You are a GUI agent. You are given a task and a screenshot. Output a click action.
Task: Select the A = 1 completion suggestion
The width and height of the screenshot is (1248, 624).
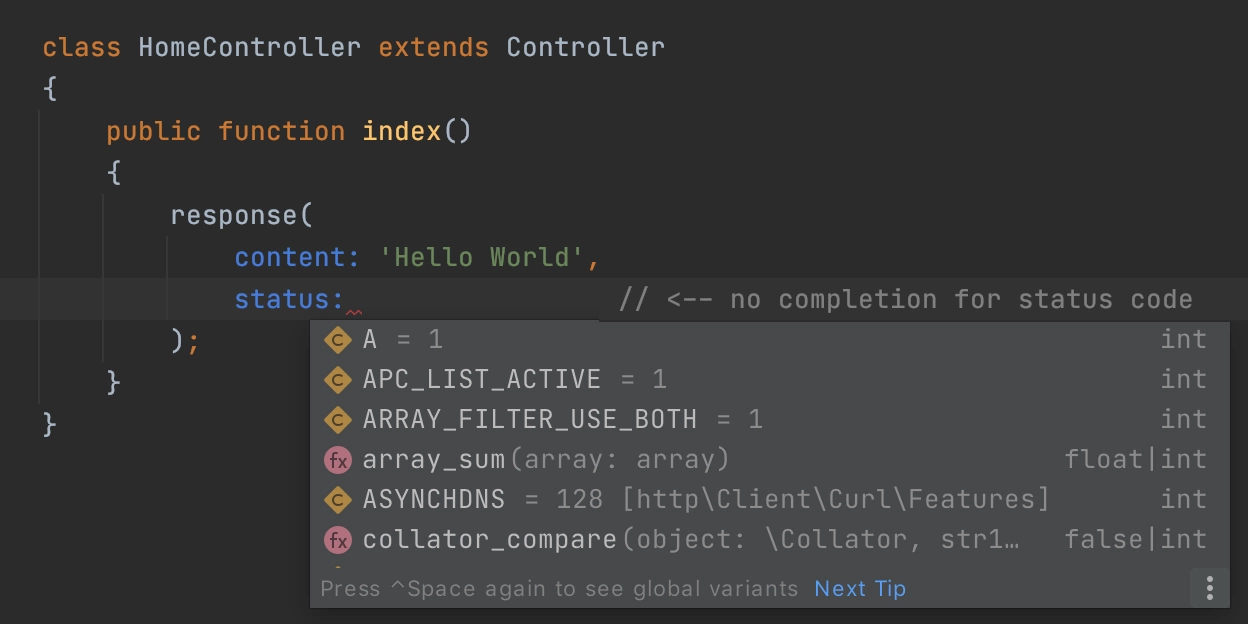coord(766,340)
